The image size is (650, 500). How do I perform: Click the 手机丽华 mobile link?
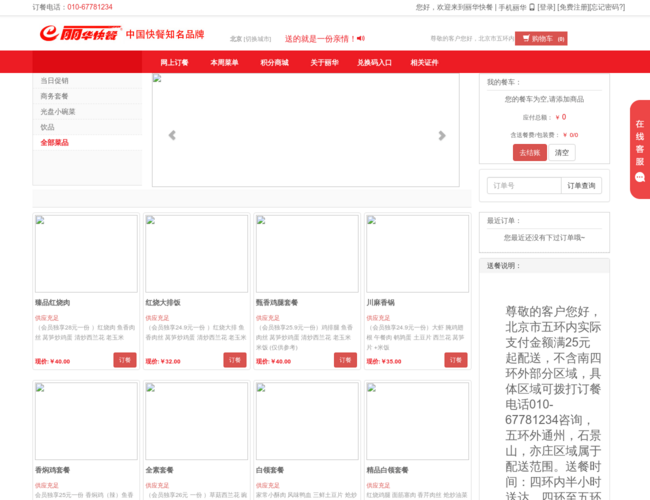(512, 7)
